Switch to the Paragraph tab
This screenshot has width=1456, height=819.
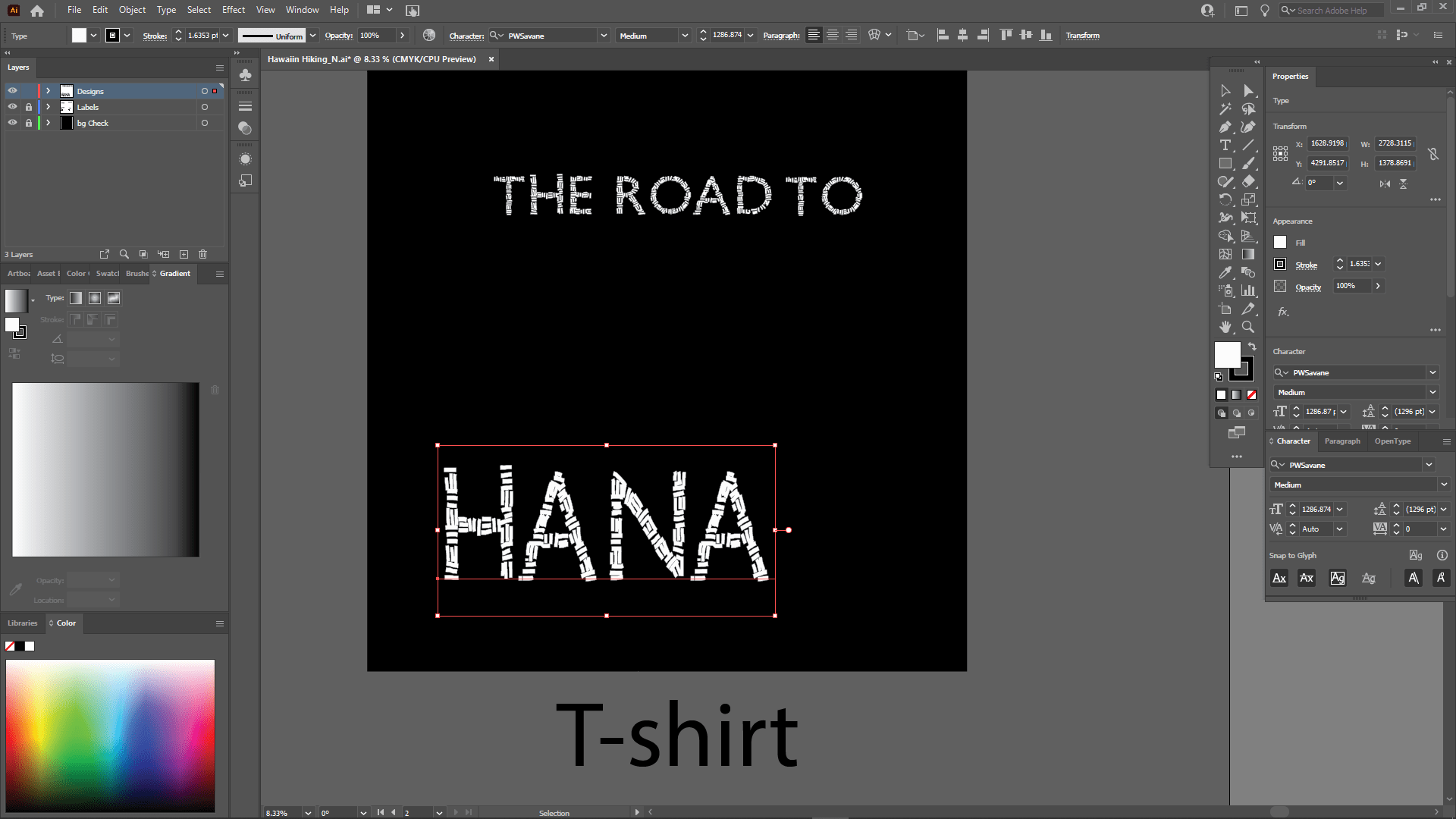click(x=1342, y=441)
